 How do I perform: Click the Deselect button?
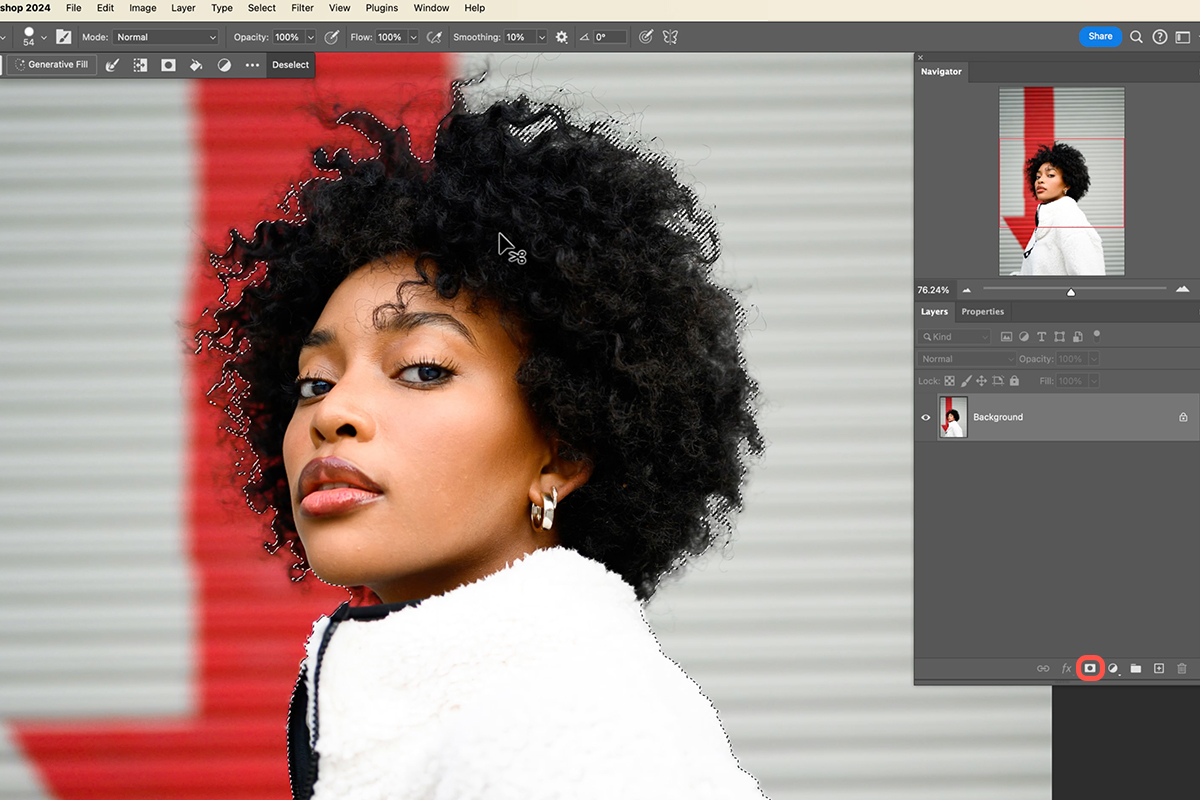[290, 64]
